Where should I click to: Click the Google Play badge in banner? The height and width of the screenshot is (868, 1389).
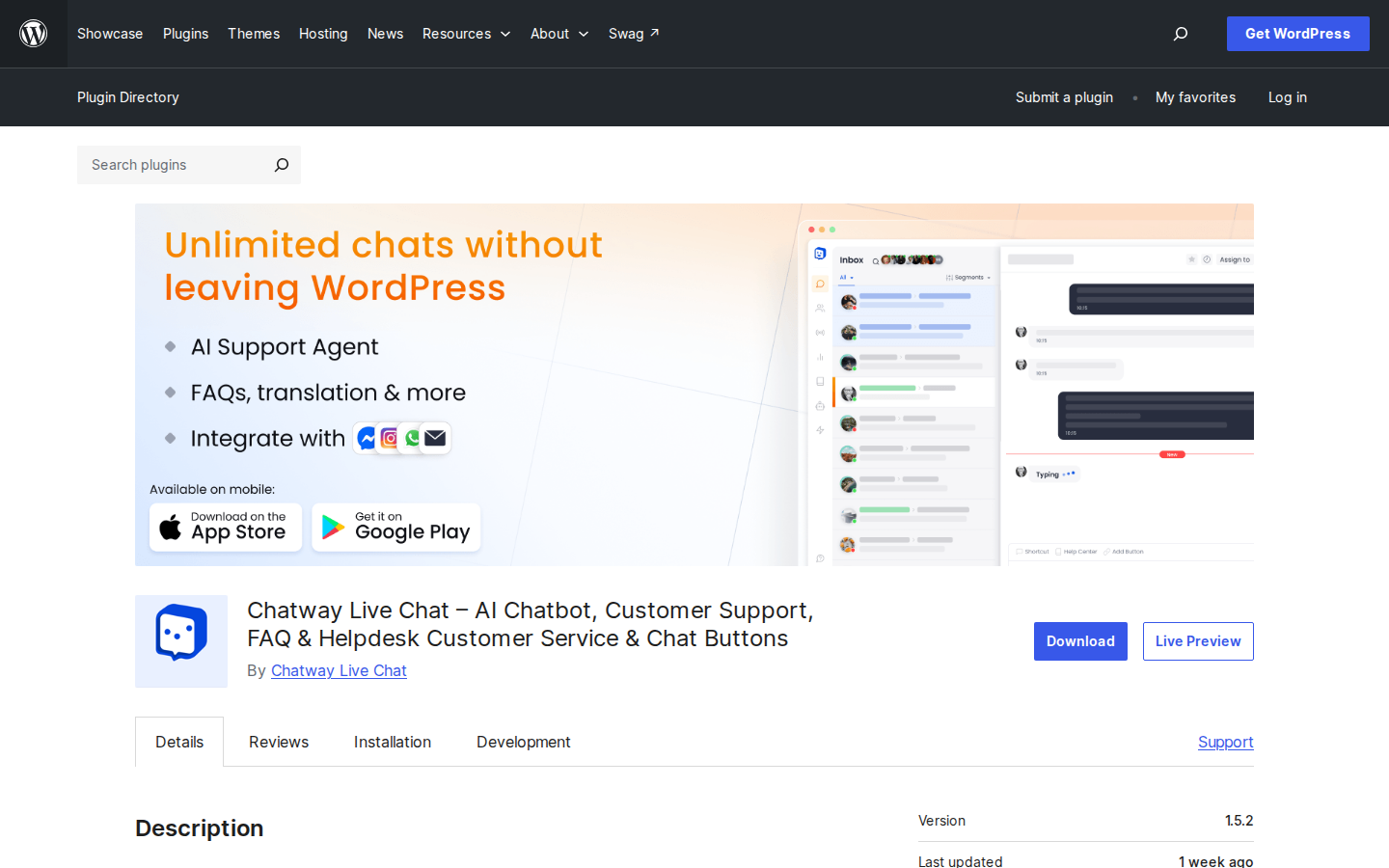(x=396, y=528)
